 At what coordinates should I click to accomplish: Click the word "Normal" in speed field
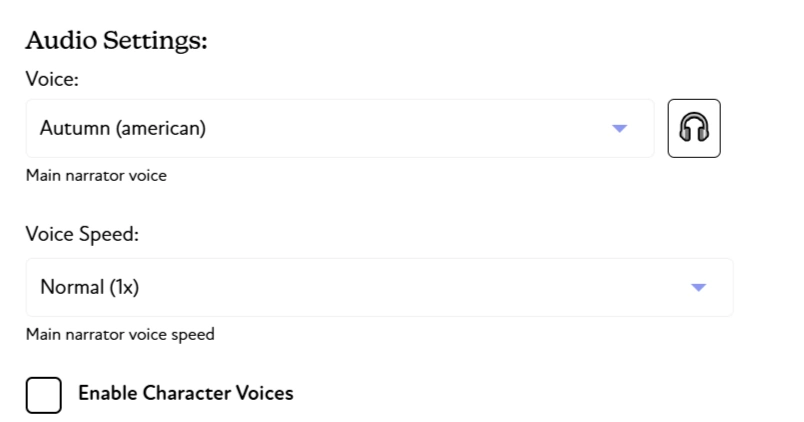coord(71,287)
